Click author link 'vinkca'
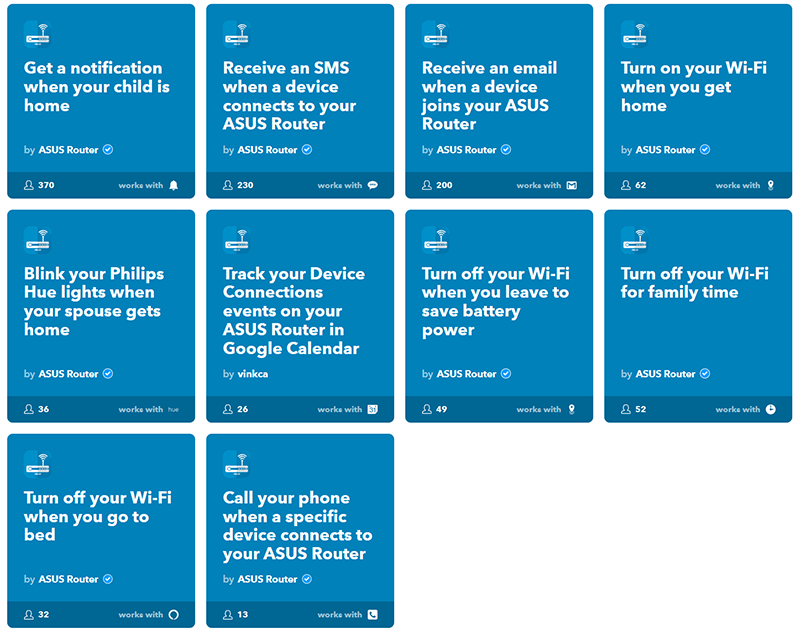The image size is (800, 634). tap(253, 374)
